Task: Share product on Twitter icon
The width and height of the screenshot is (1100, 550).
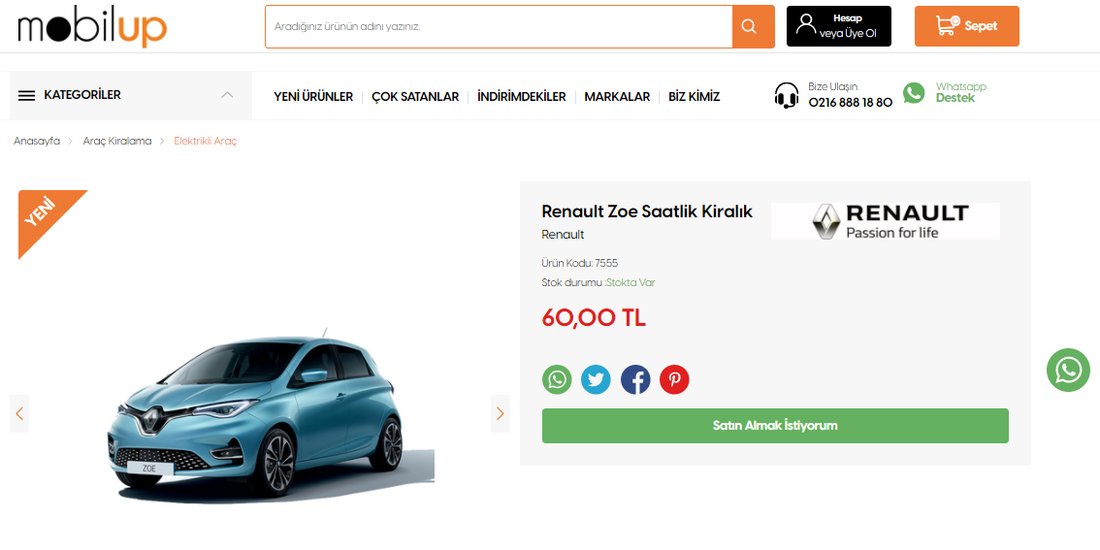Action: [x=596, y=380]
